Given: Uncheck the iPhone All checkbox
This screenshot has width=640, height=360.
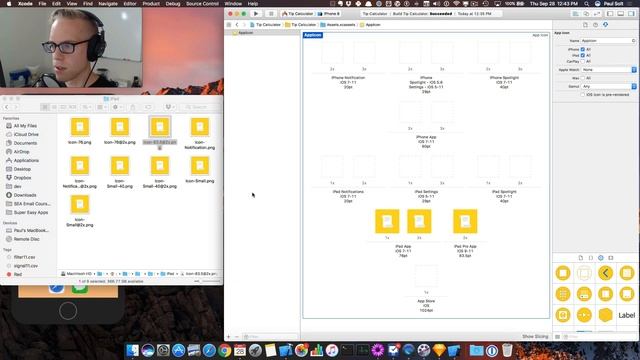Looking at the screenshot, I should pyautogui.click(x=583, y=49).
